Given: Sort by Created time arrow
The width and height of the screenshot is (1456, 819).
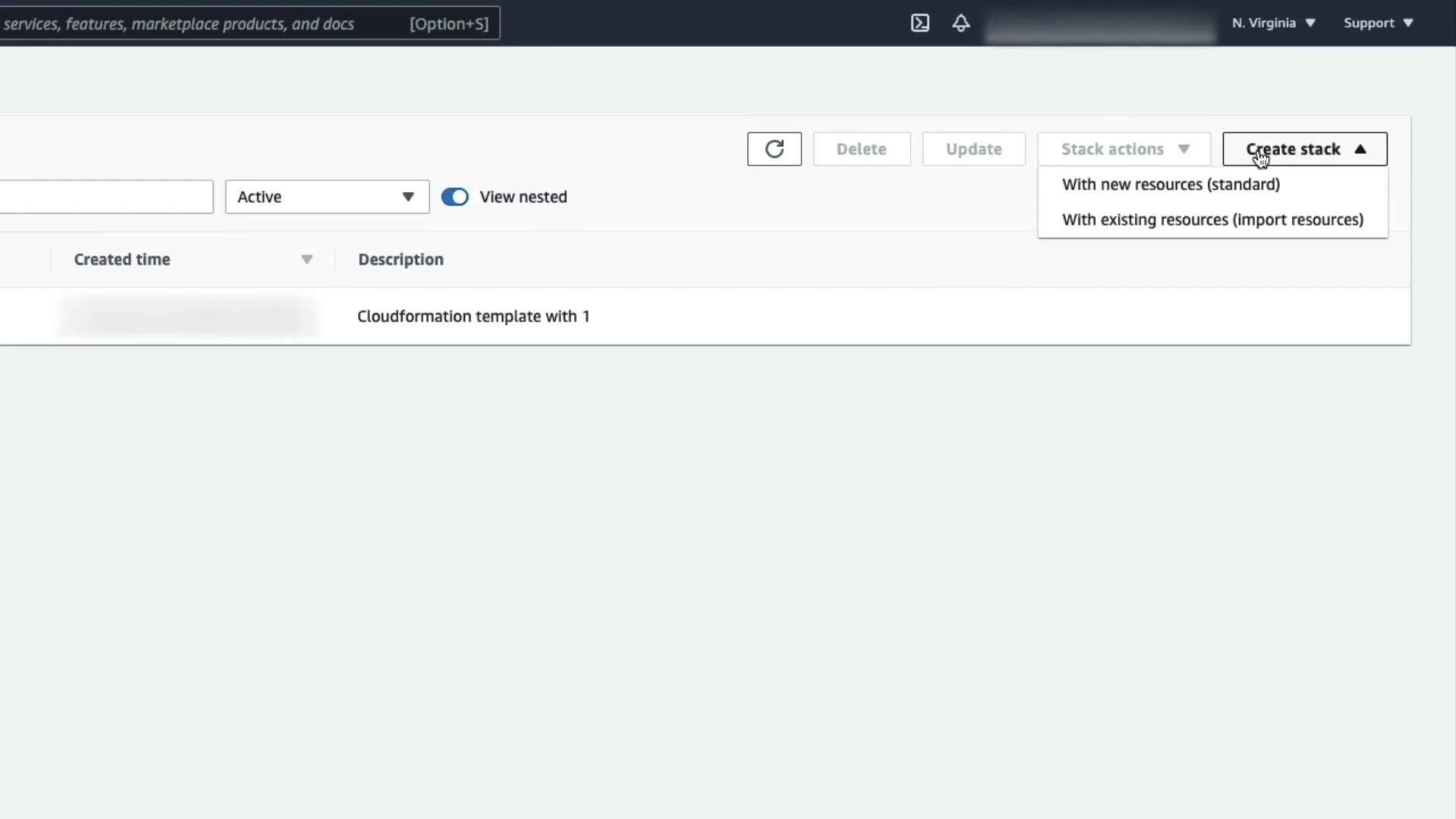Looking at the screenshot, I should click(306, 259).
